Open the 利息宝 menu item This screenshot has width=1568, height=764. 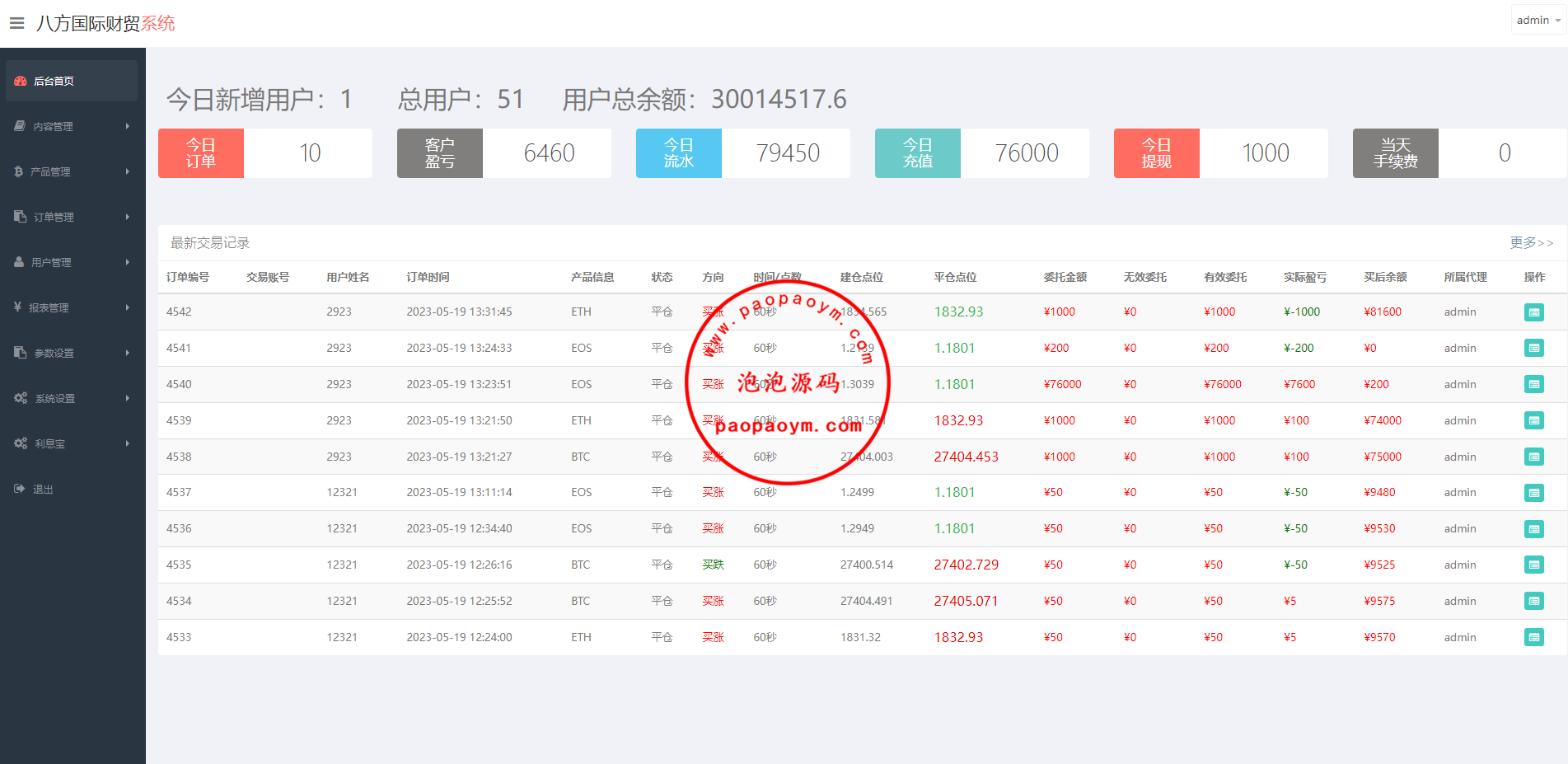pos(50,443)
